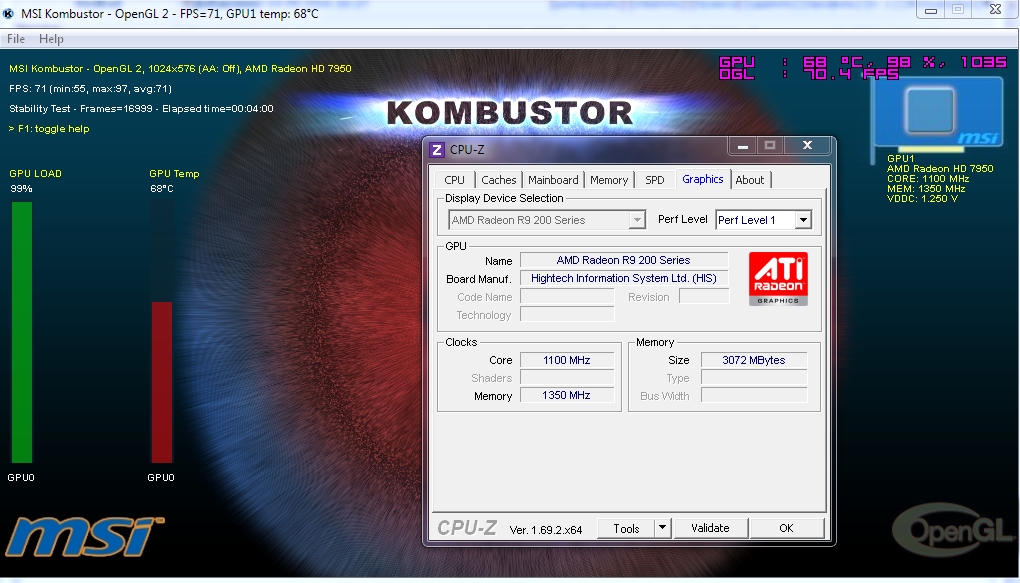Click the 'F1: toggle help' text
1020x583 pixels.
point(53,129)
